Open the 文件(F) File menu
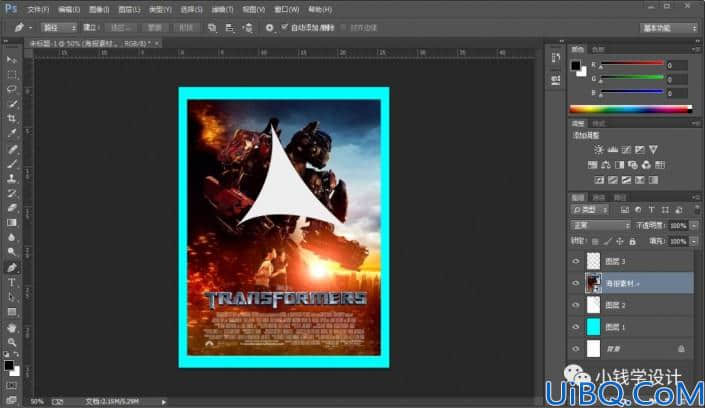This screenshot has width=705, height=408. (38, 9)
